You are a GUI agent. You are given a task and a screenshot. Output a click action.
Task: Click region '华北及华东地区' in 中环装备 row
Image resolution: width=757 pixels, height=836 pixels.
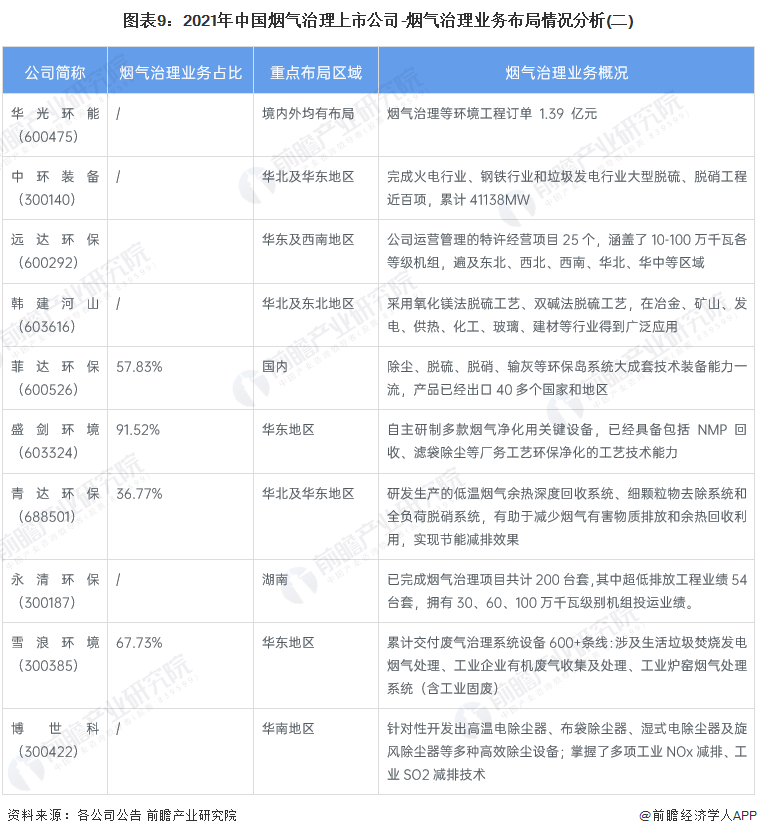(308, 176)
